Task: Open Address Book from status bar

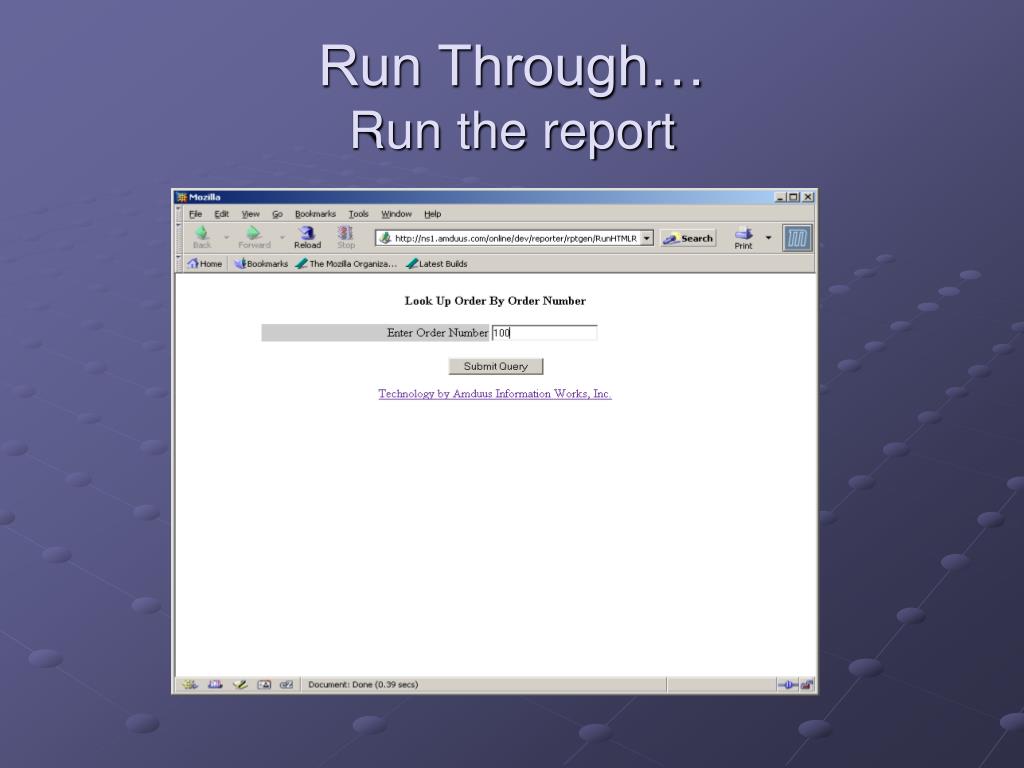Action: pos(264,684)
